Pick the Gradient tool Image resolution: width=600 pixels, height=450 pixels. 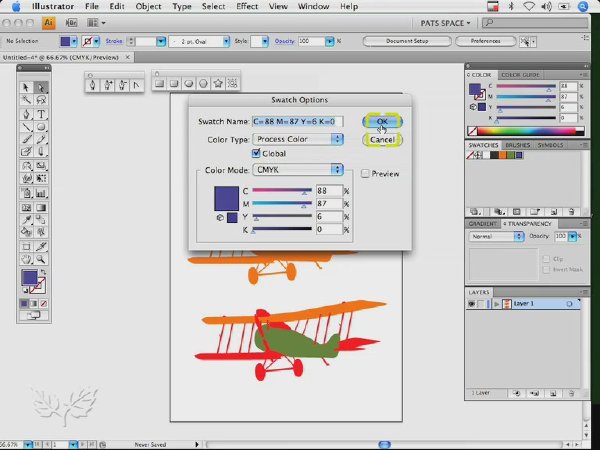pos(41,208)
